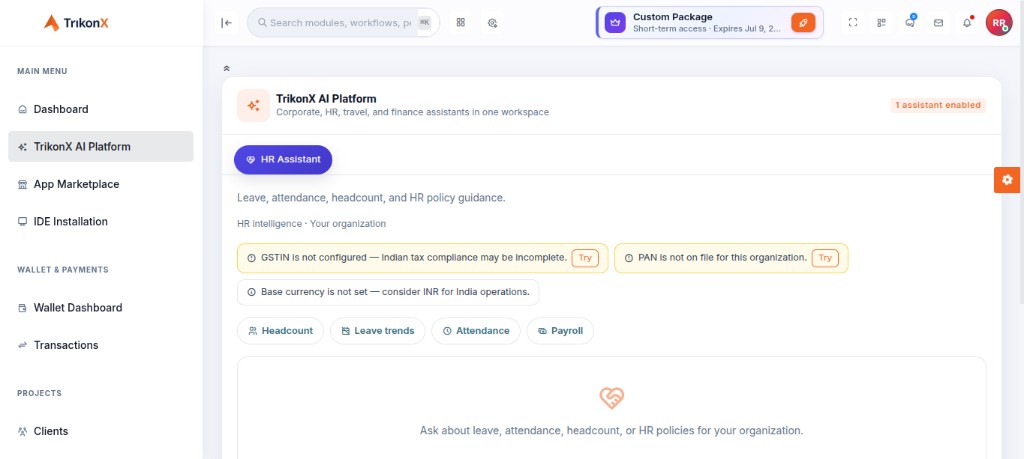Click the '1 assistant enabled' badge
Image resolution: width=1024 pixels, height=459 pixels.
938,105
